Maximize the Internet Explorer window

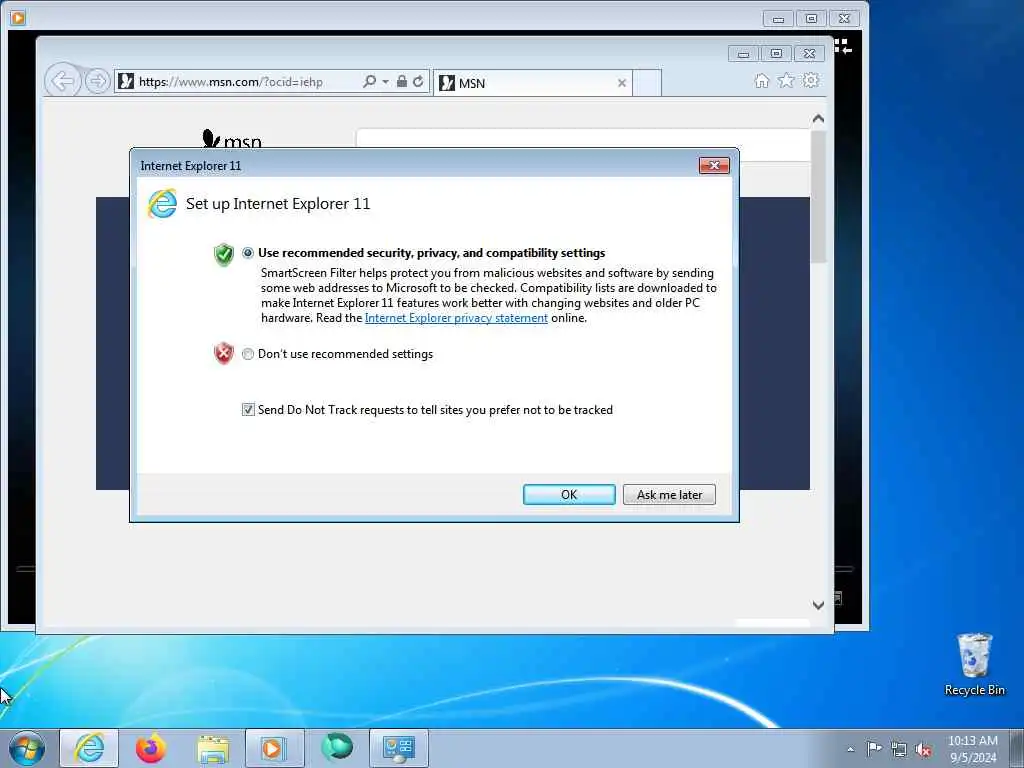click(776, 54)
